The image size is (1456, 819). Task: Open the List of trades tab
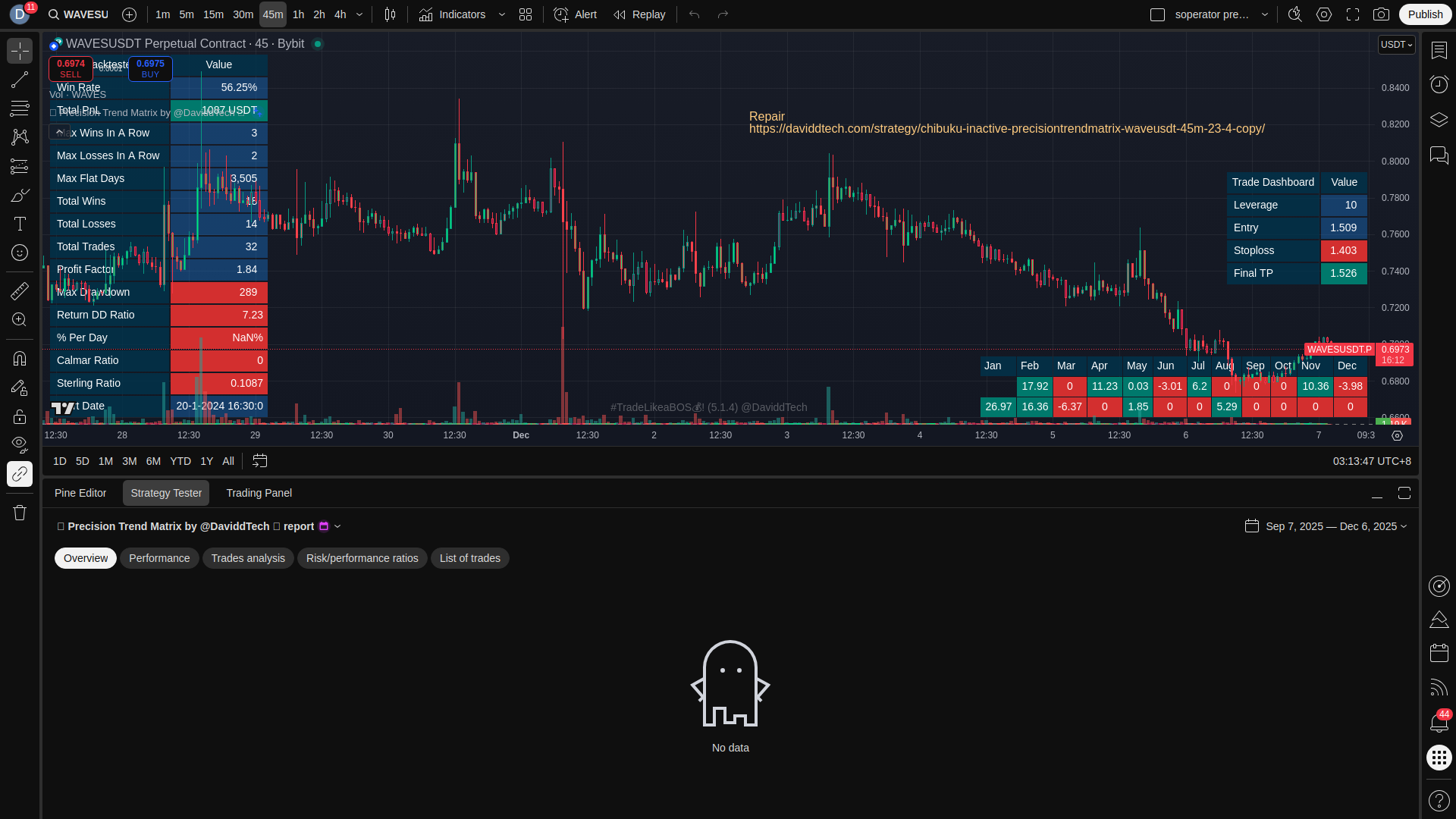469,558
